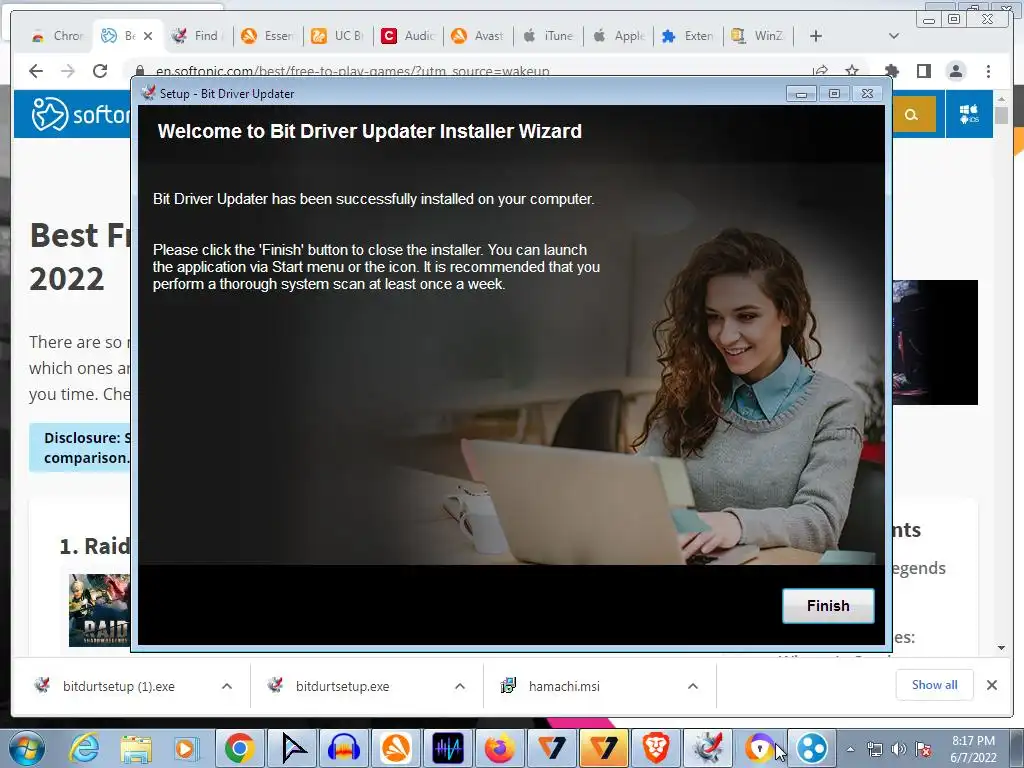Switch to the iTunes tab

click(x=549, y=36)
